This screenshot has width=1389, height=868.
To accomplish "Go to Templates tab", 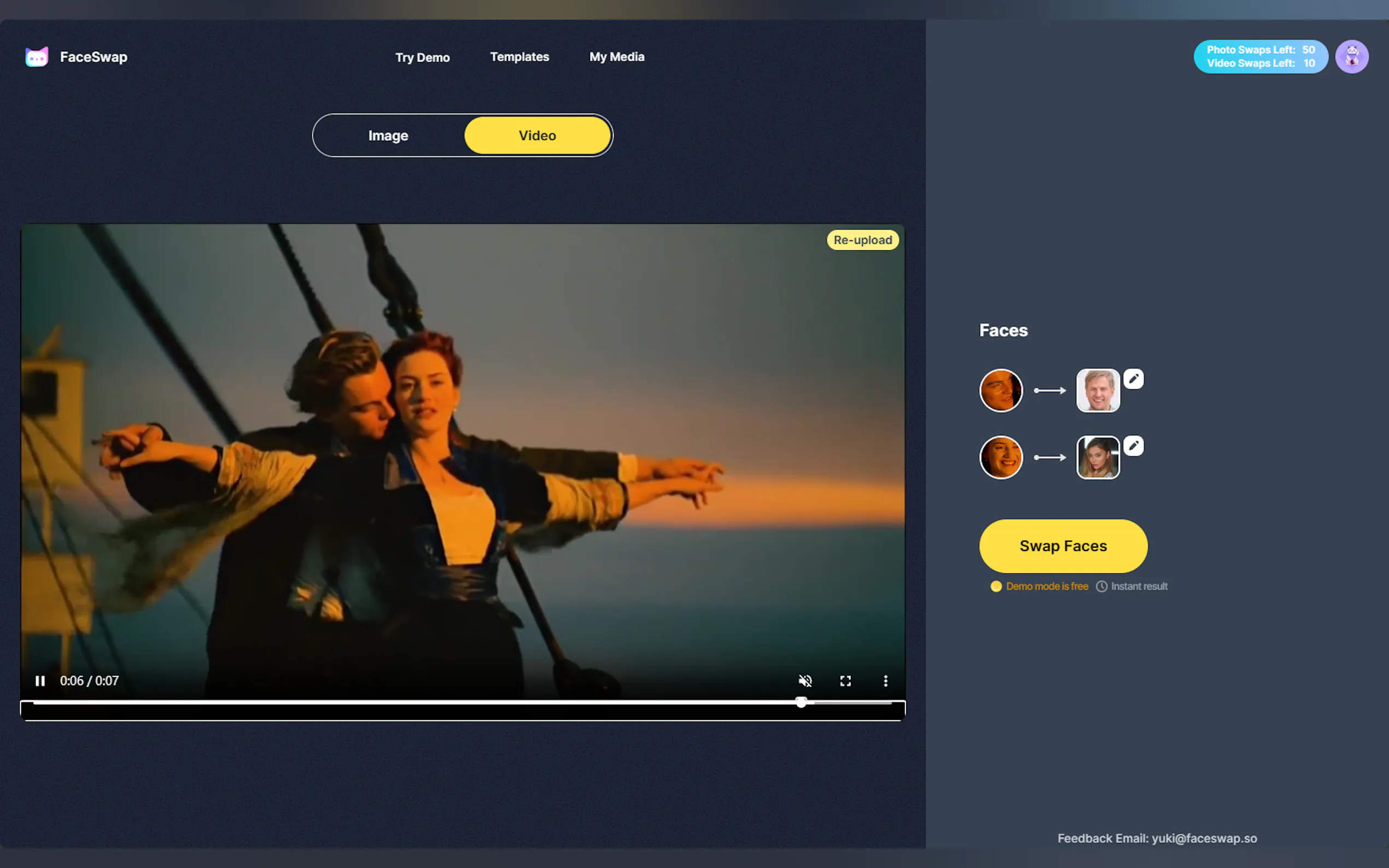I will [x=519, y=57].
